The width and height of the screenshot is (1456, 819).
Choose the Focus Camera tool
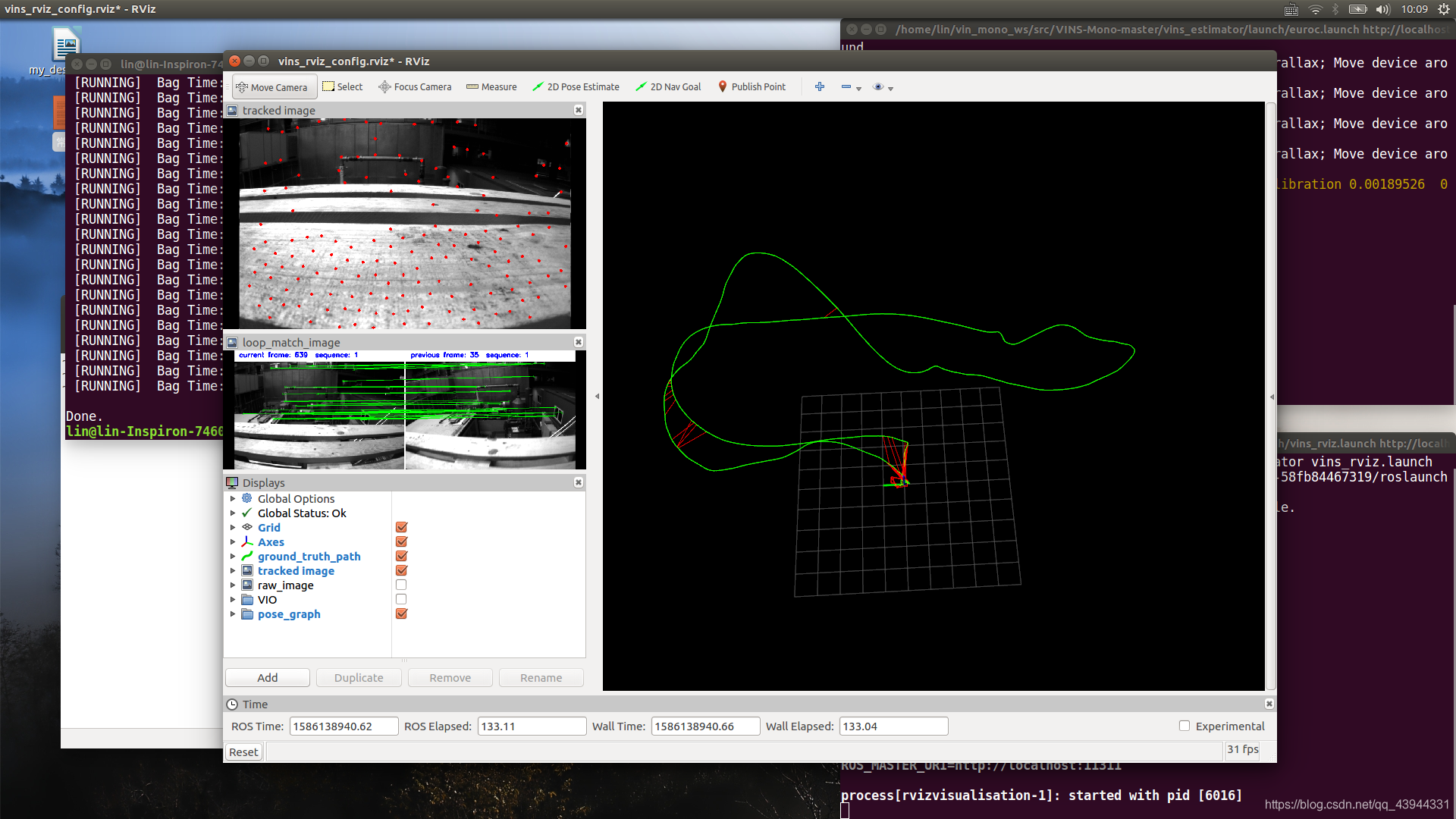(415, 87)
